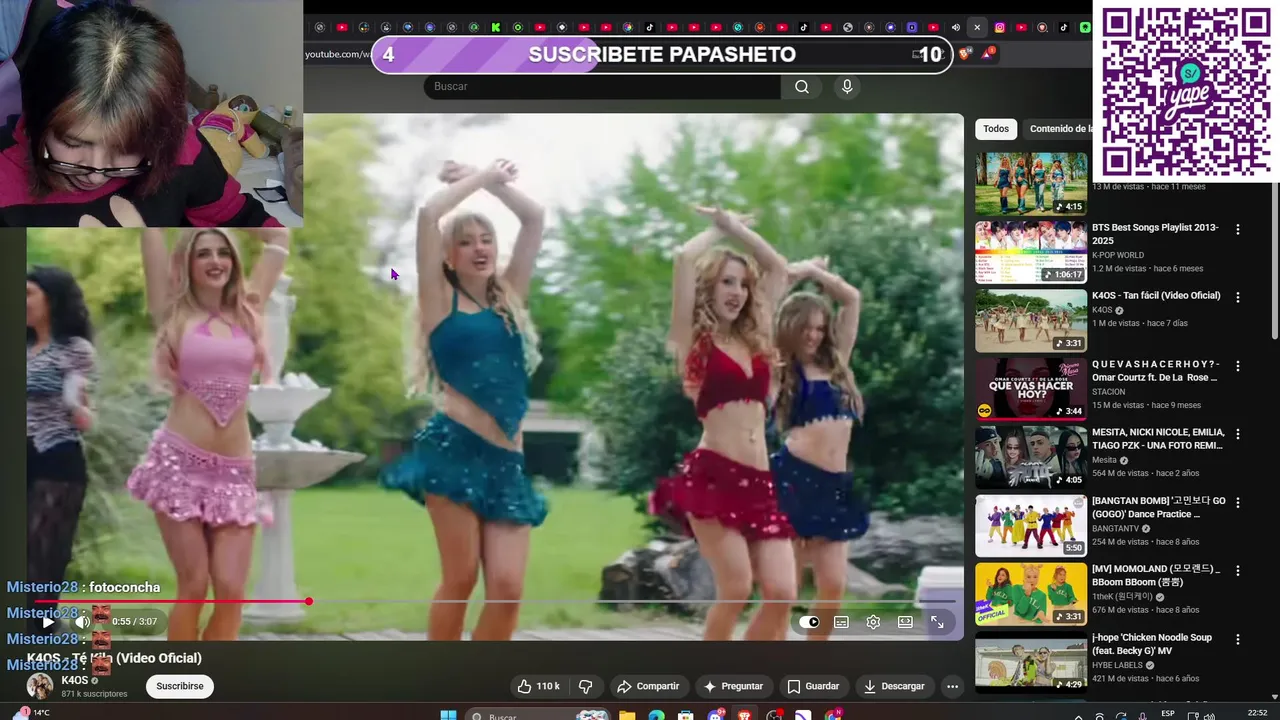
Task: Click the Descargar download button
Action: coord(894,686)
